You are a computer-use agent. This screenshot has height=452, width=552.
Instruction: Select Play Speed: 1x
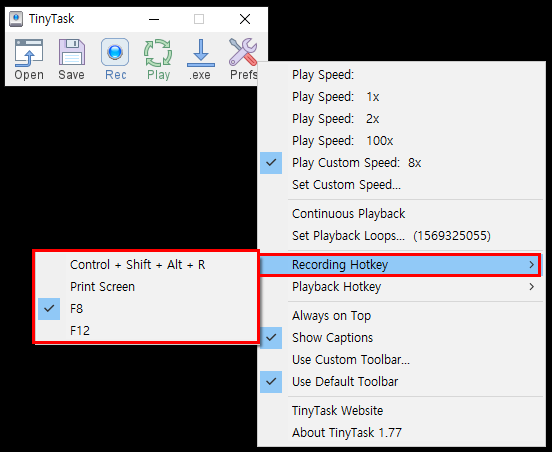coord(401,96)
